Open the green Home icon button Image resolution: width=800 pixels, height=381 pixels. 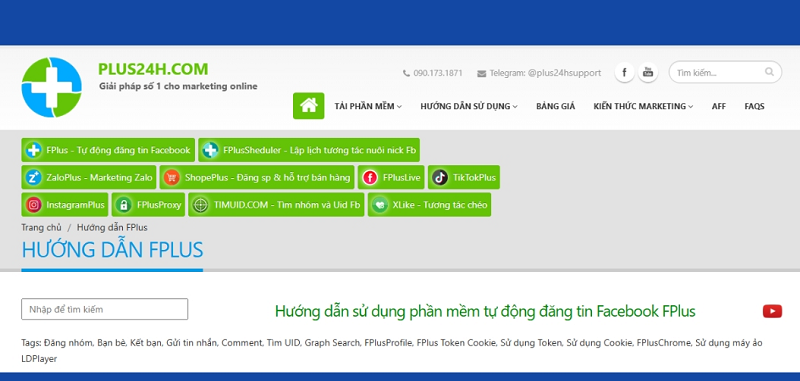point(308,106)
